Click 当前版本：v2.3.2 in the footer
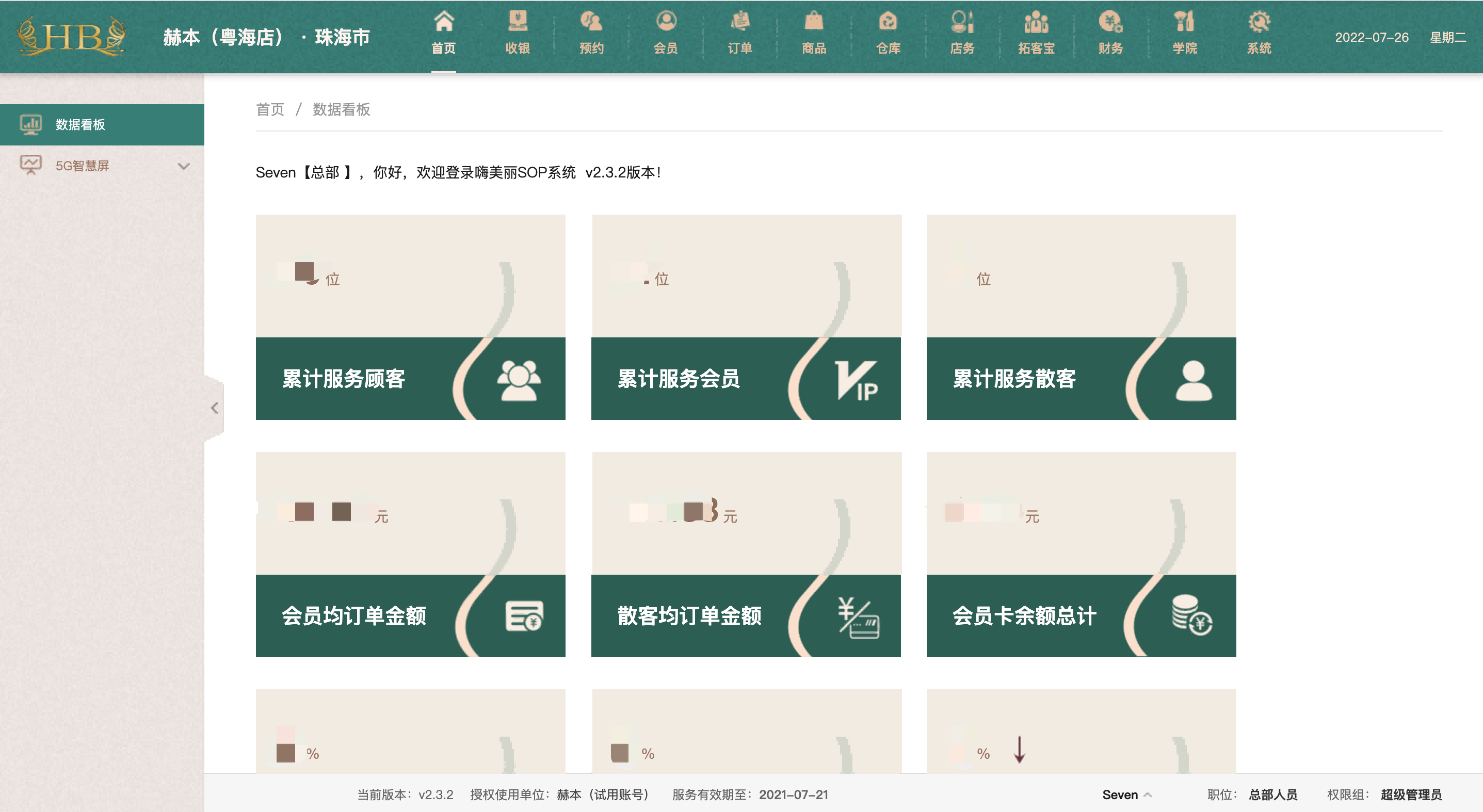This screenshot has width=1483, height=812. (x=405, y=795)
